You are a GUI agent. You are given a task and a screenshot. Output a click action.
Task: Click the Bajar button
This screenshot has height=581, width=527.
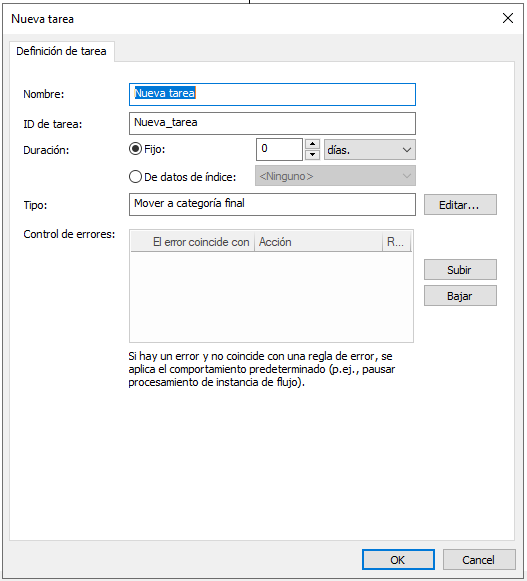pyautogui.click(x=460, y=296)
